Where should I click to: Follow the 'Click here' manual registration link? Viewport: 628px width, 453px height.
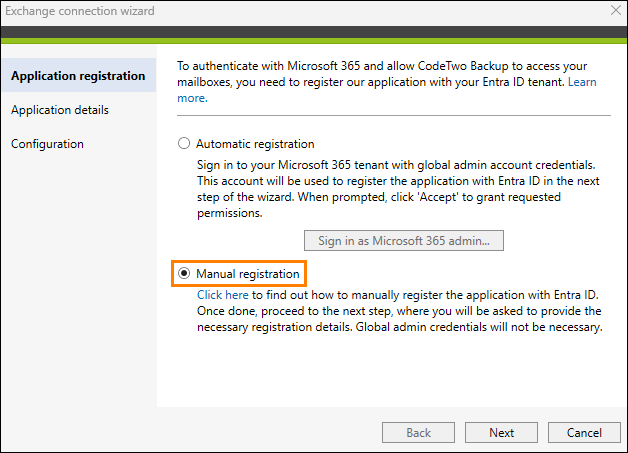(223, 295)
